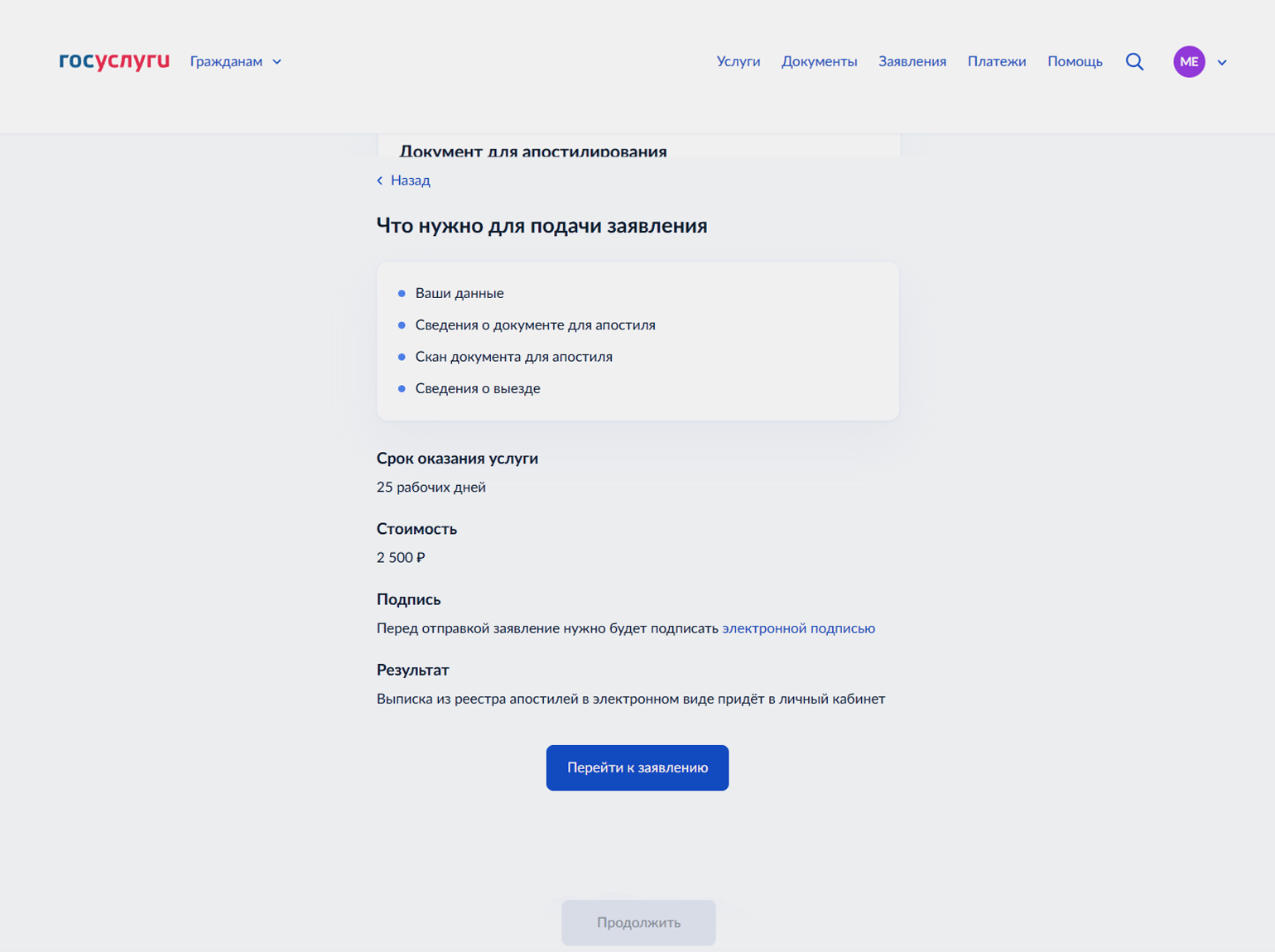
Task: Go to the Документы section
Action: [819, 61]
